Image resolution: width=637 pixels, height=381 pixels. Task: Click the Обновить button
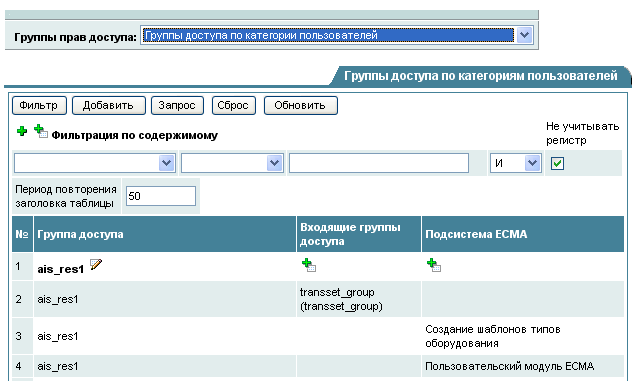(301, 106)
